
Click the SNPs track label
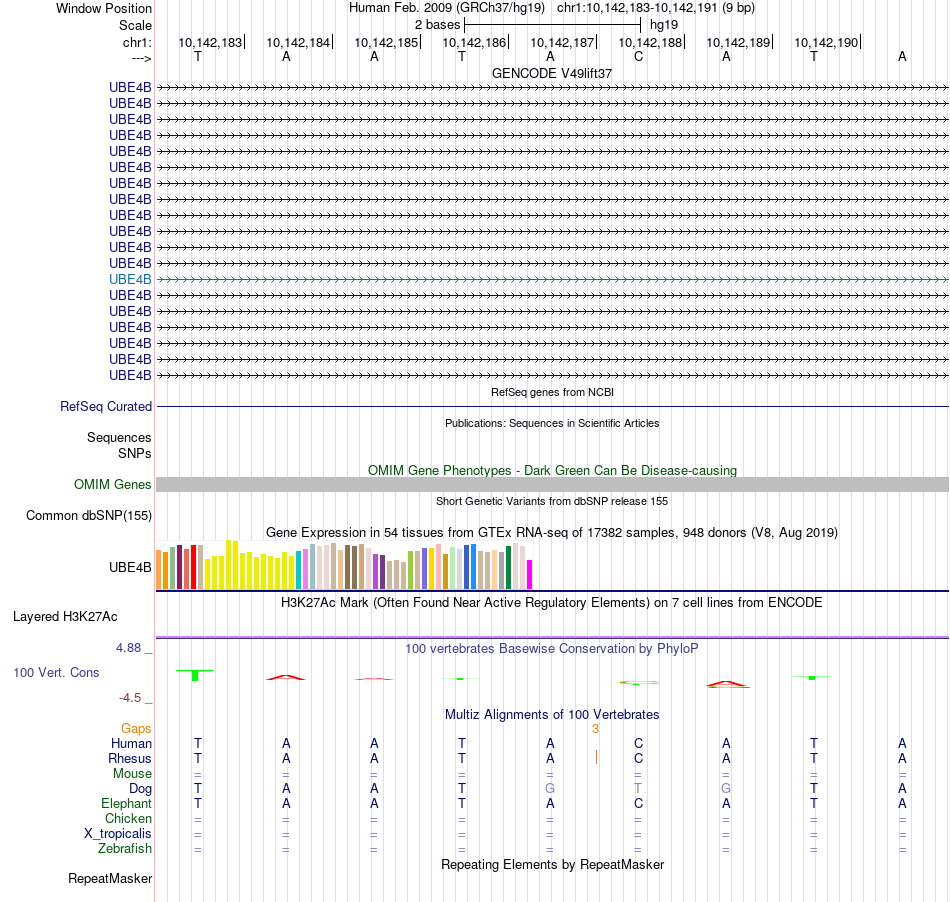click(135, 453)
